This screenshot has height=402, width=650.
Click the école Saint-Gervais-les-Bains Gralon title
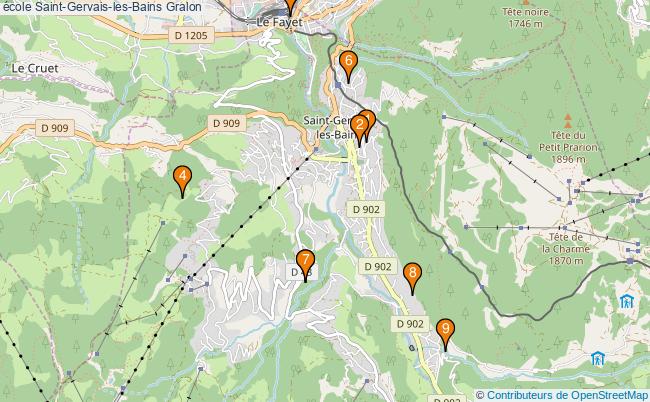click(x=102, y=7)
